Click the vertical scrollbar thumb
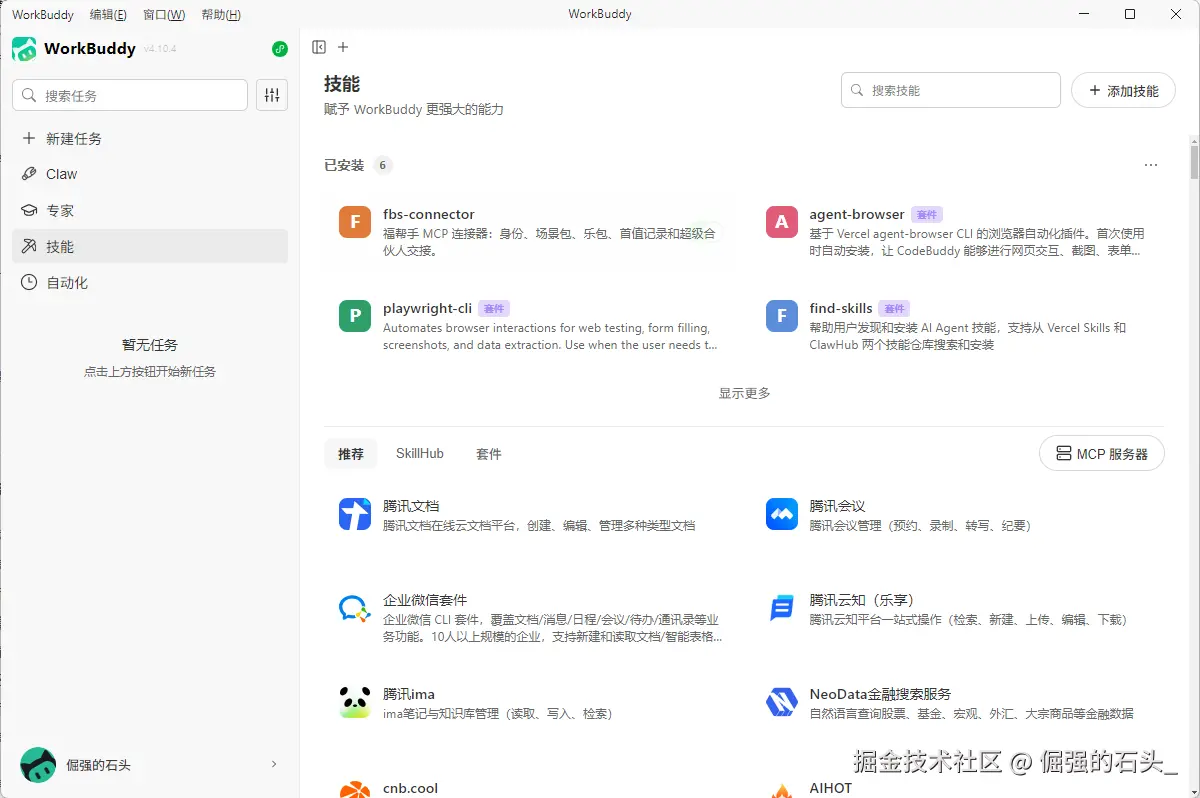Viewport: 1200px width, 798px height. [x=1194, y=160]
